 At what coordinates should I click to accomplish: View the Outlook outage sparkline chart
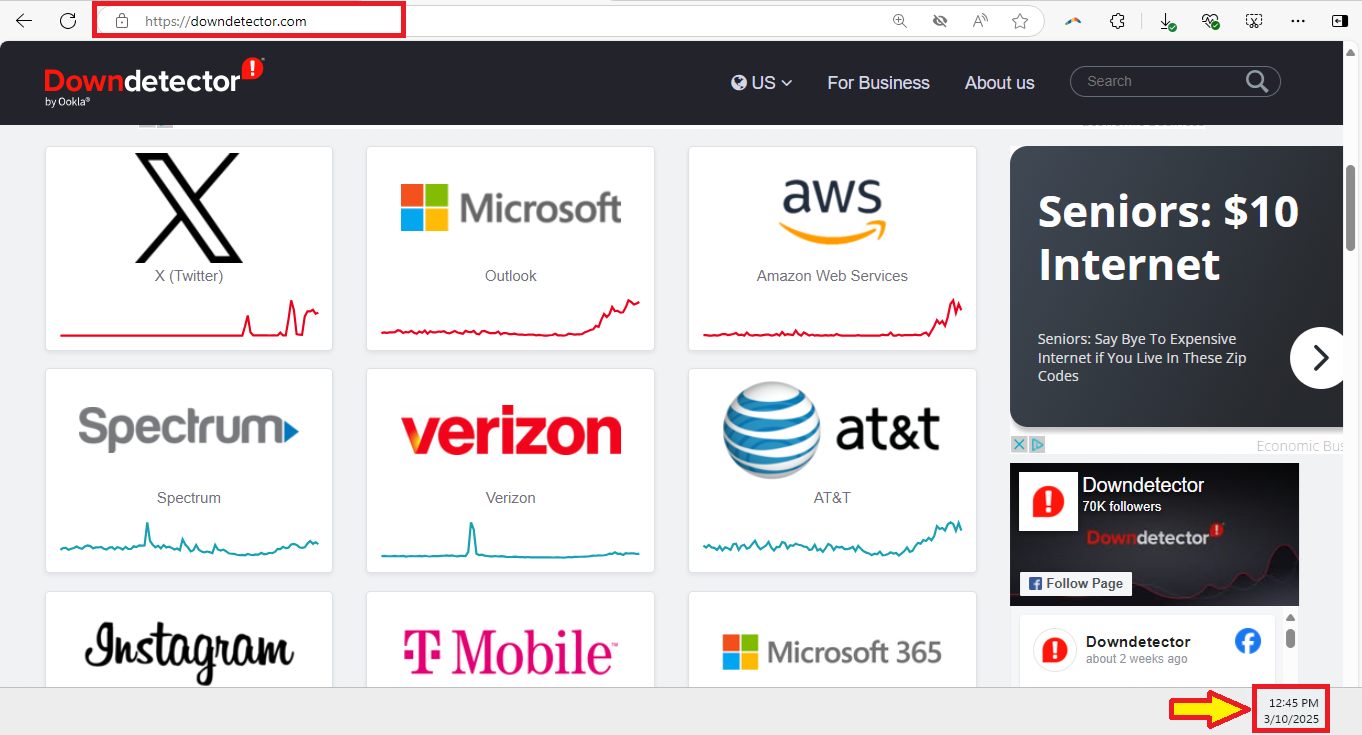tap(511, 318)
